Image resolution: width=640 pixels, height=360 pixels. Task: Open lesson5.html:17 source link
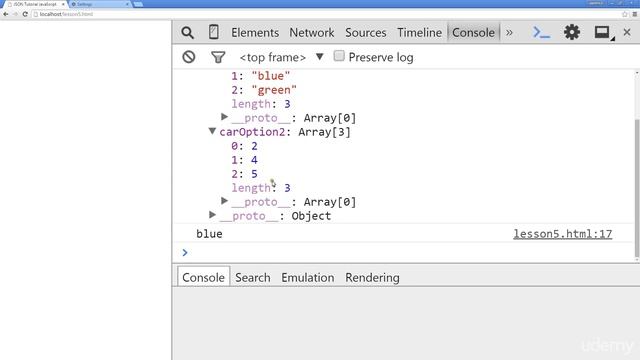pyautogui.click(x=562, y=234)
